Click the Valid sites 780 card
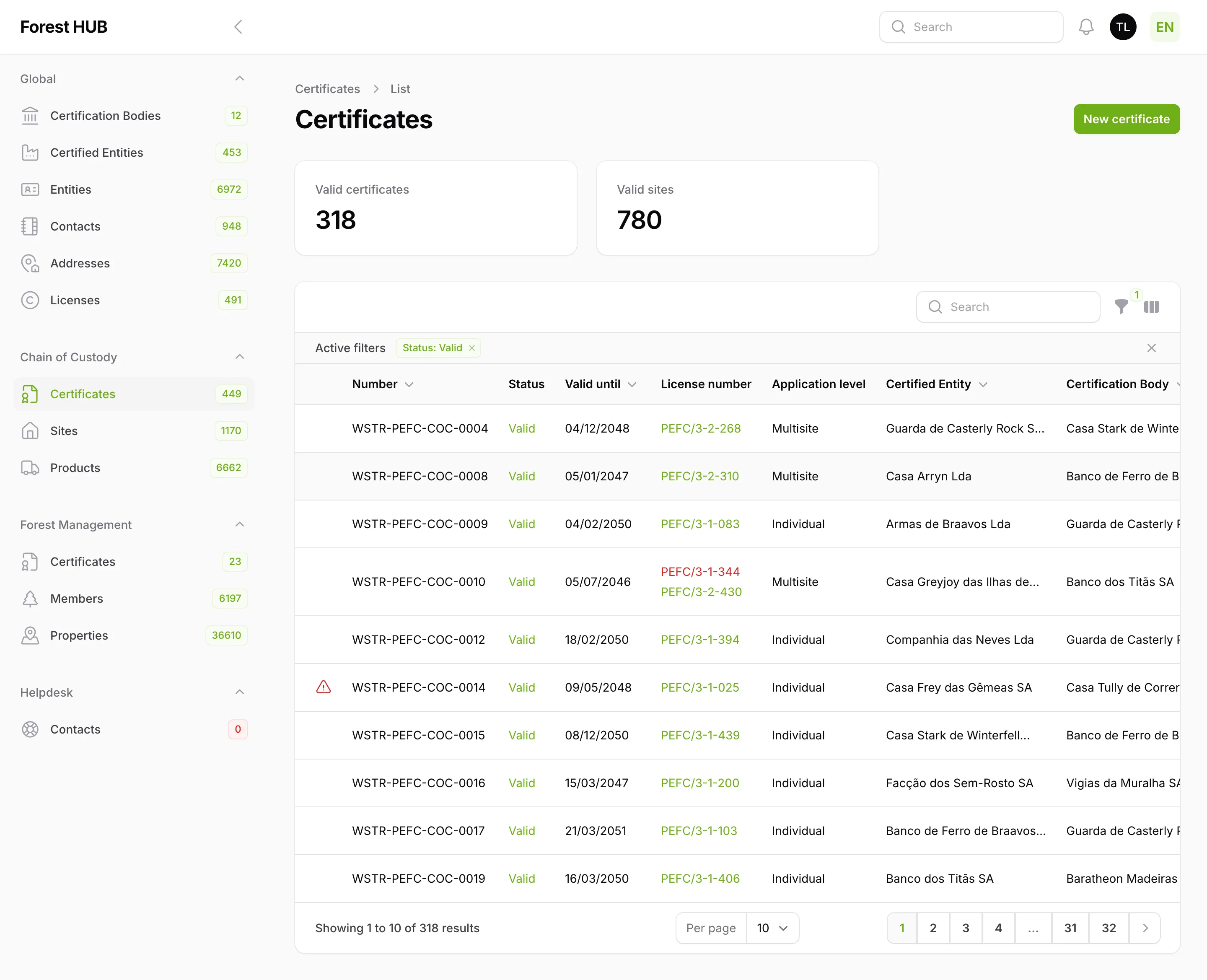The image size is (1207, 980). tap(737, 208)
